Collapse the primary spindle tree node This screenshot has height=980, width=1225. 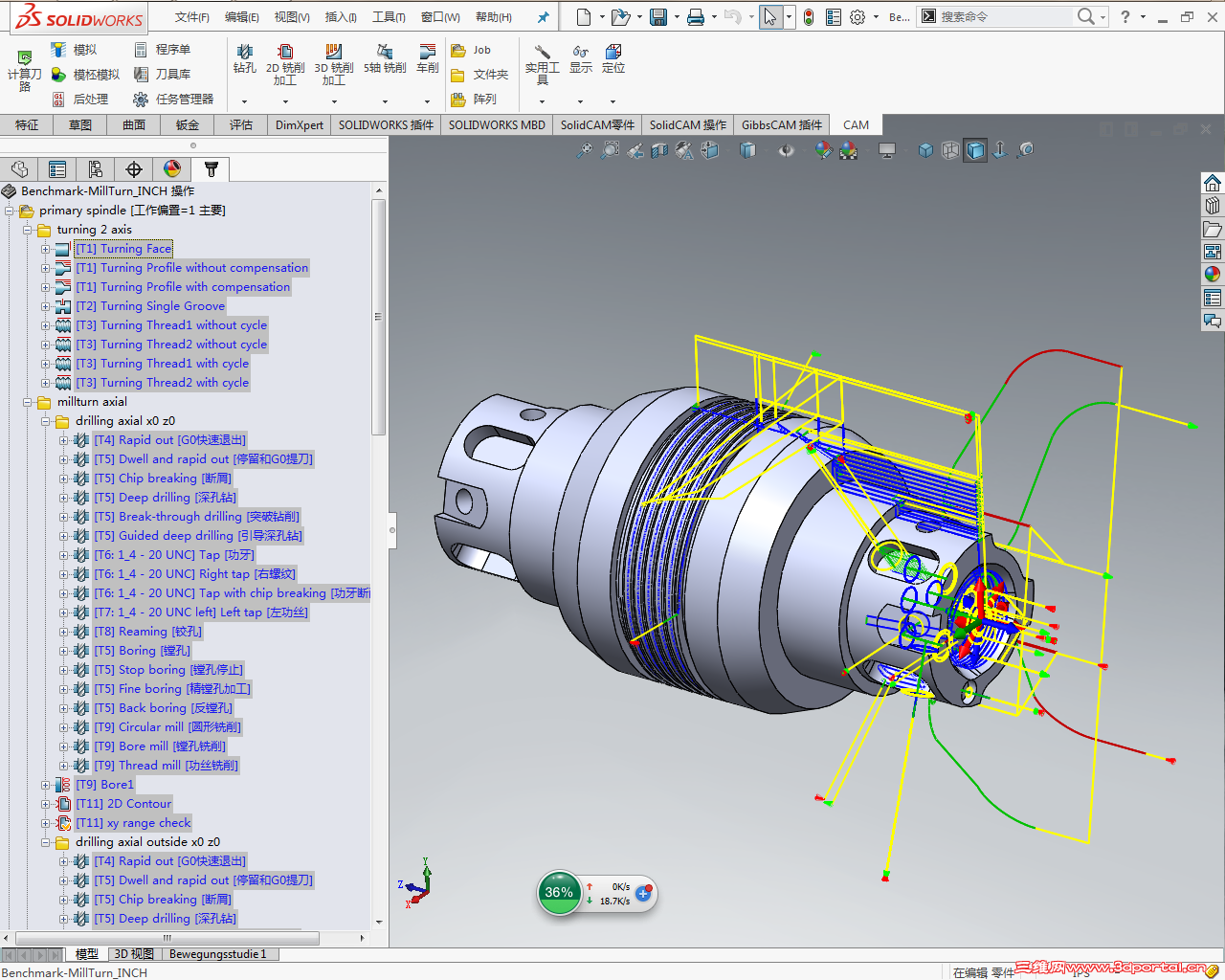[9, 211]
